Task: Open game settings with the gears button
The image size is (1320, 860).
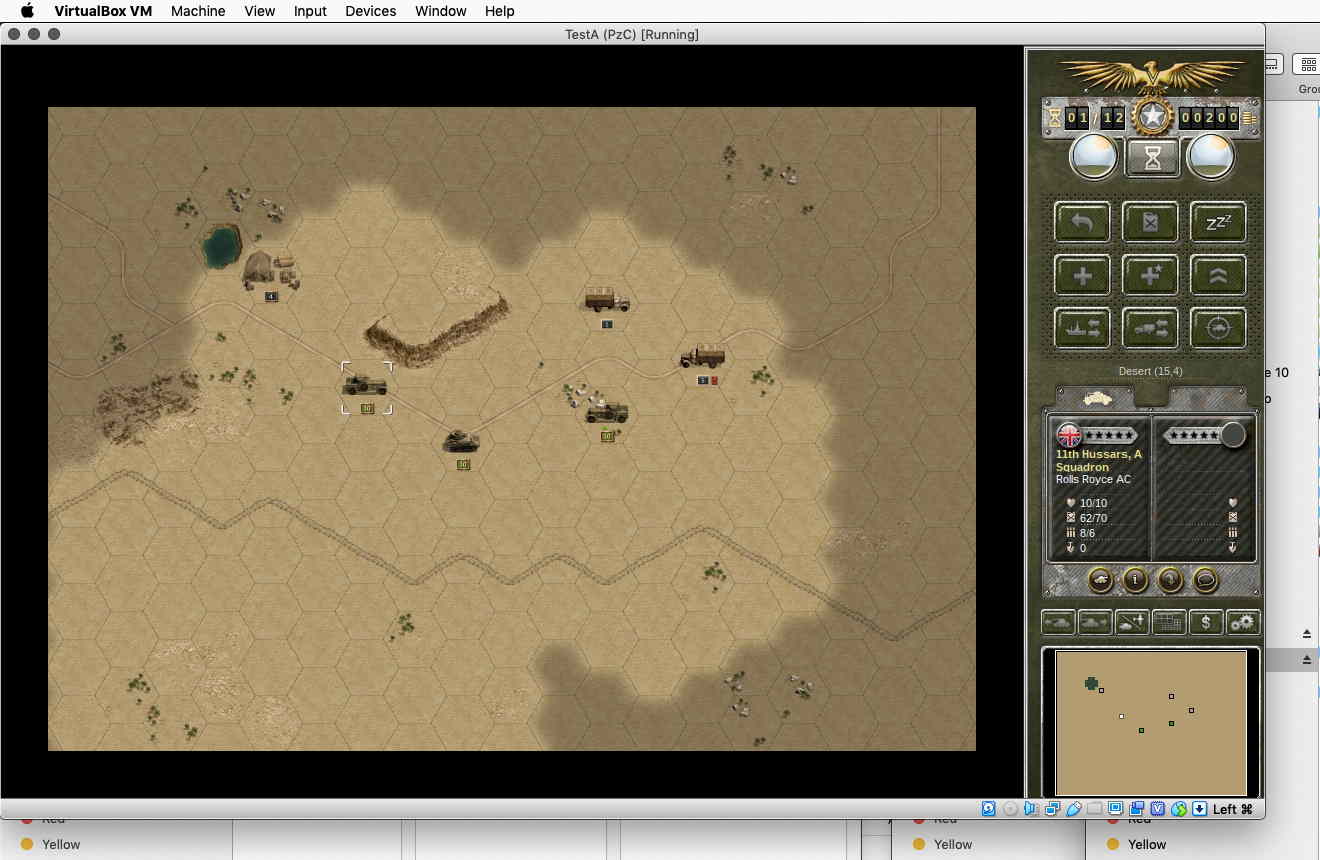Action: 1243,622
